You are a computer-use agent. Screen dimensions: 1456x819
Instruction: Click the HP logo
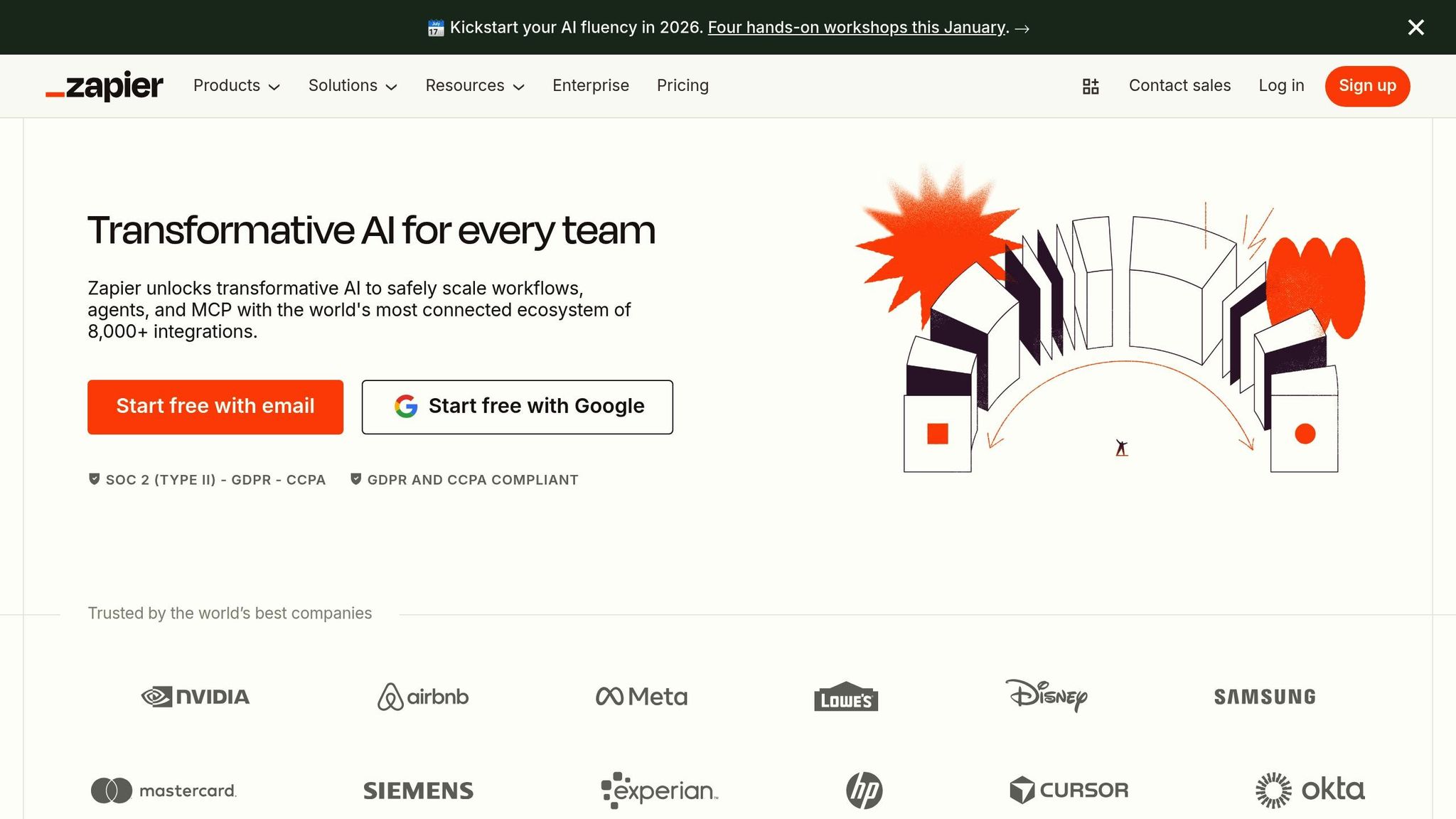click(862, 790)
